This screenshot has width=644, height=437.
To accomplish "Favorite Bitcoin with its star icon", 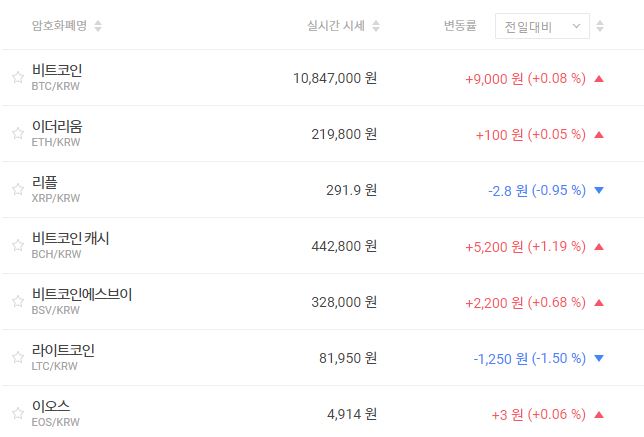I will (x=17, y=77).
